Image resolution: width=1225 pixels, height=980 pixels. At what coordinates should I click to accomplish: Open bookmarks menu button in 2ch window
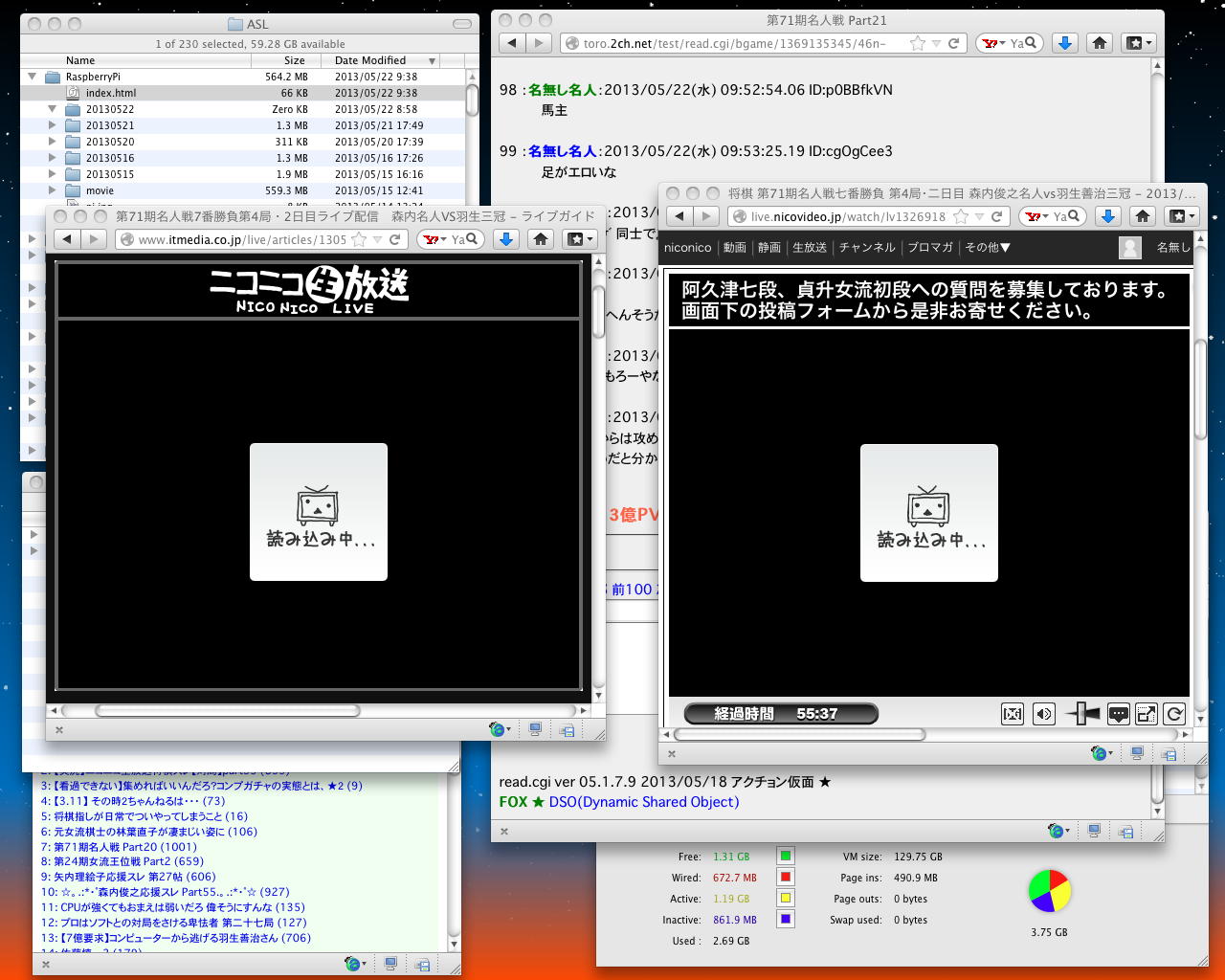pos(1140,43)
